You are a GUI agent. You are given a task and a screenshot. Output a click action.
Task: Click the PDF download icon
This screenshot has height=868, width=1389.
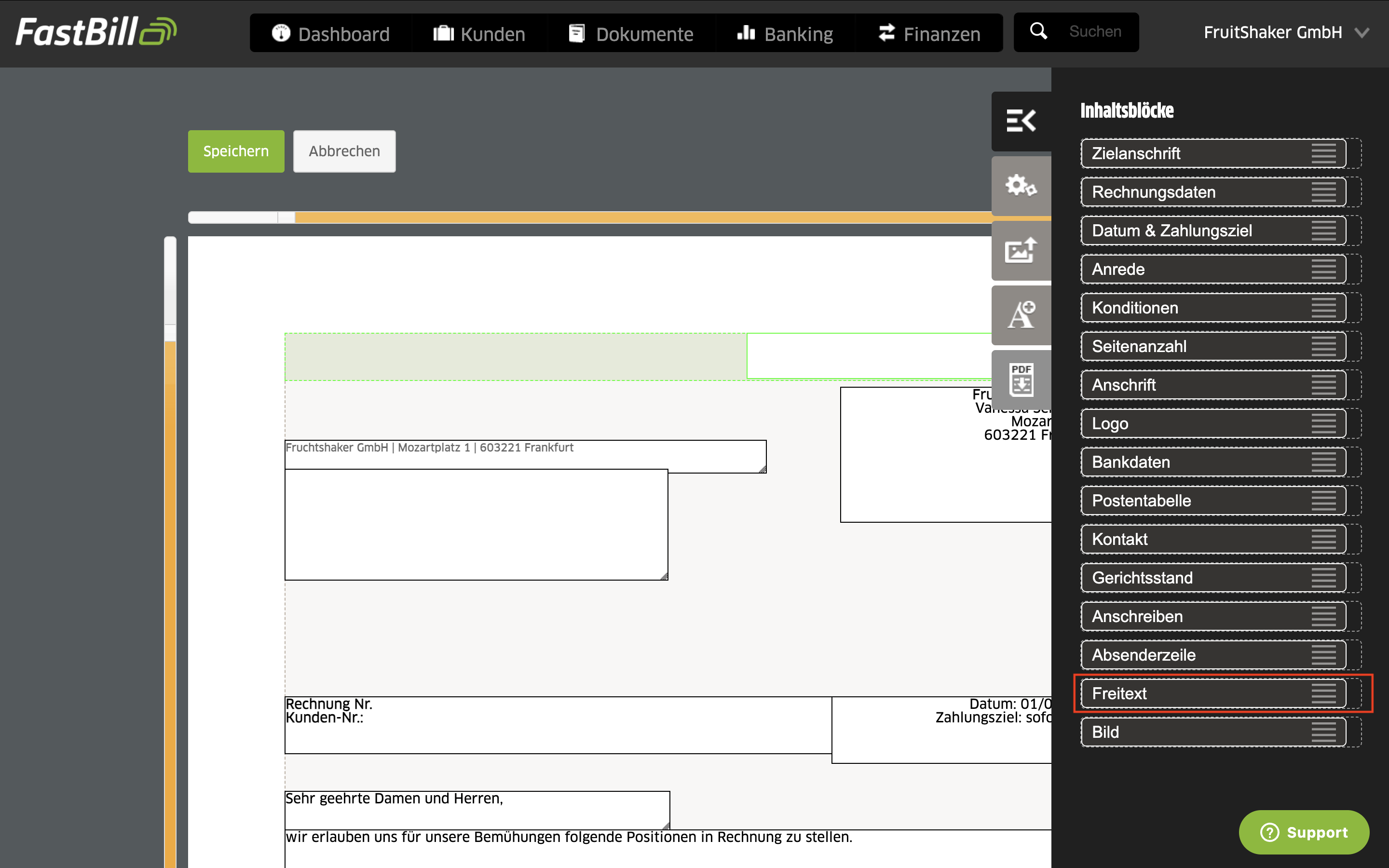pyautogui.click(x=1021, y=380)
